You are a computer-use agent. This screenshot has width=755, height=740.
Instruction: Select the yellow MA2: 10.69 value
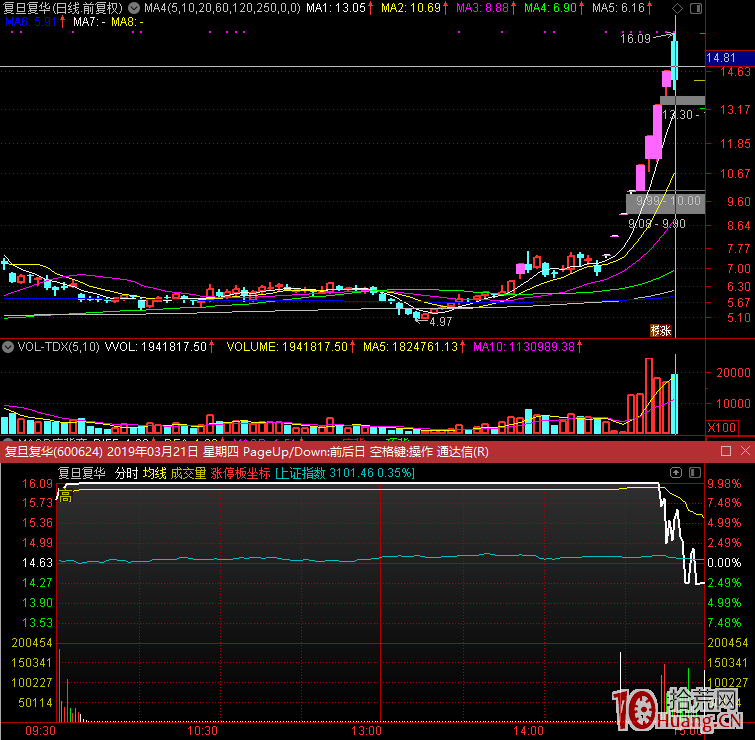(411, 8)
